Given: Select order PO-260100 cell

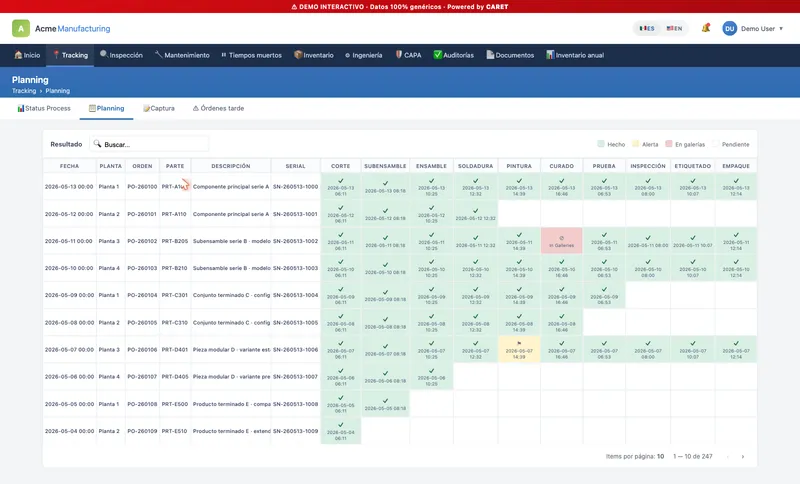Looking at the screenshot, I should click(142, 187).
